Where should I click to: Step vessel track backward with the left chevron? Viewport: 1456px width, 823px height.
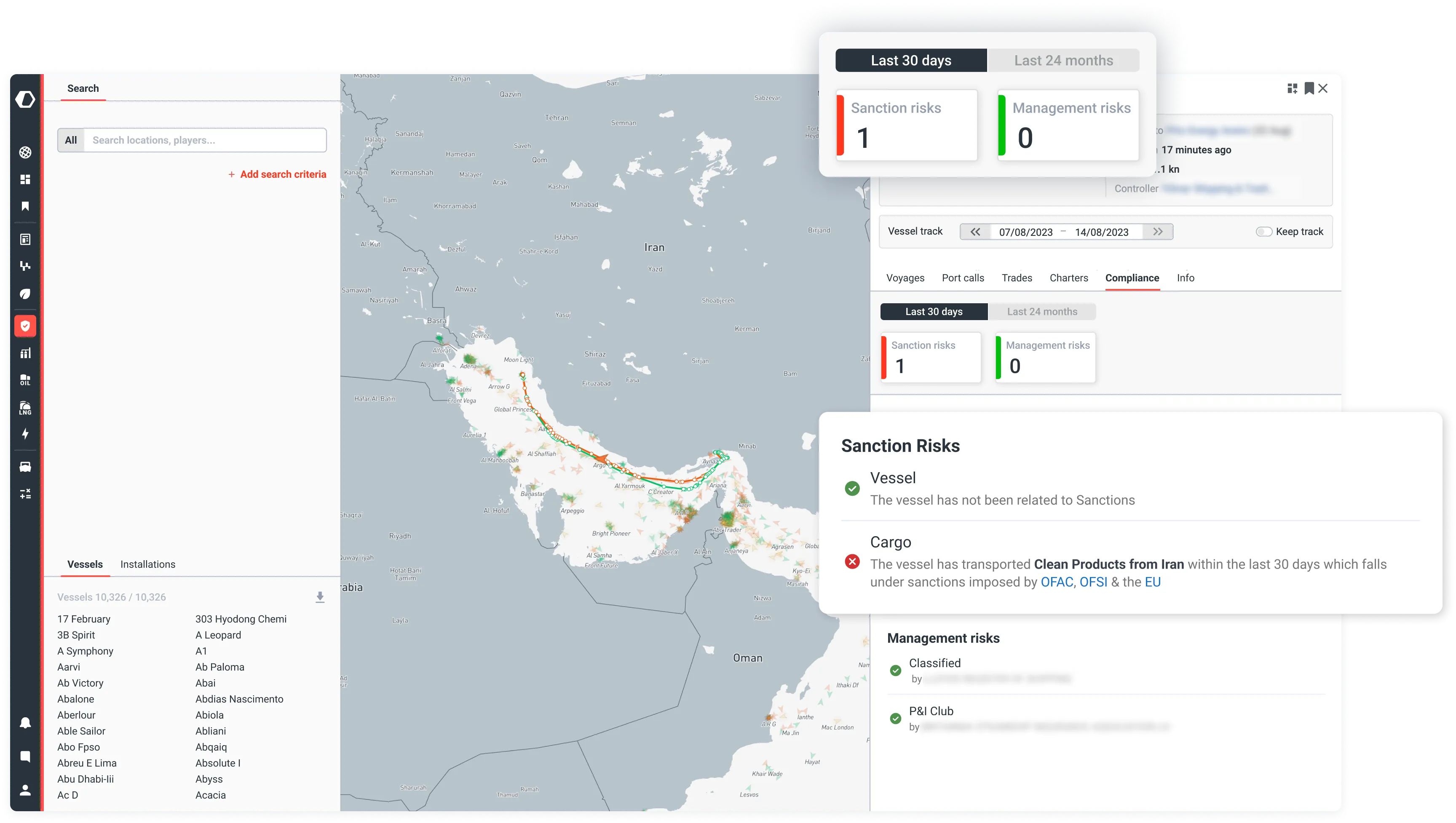tap(975, 232)
